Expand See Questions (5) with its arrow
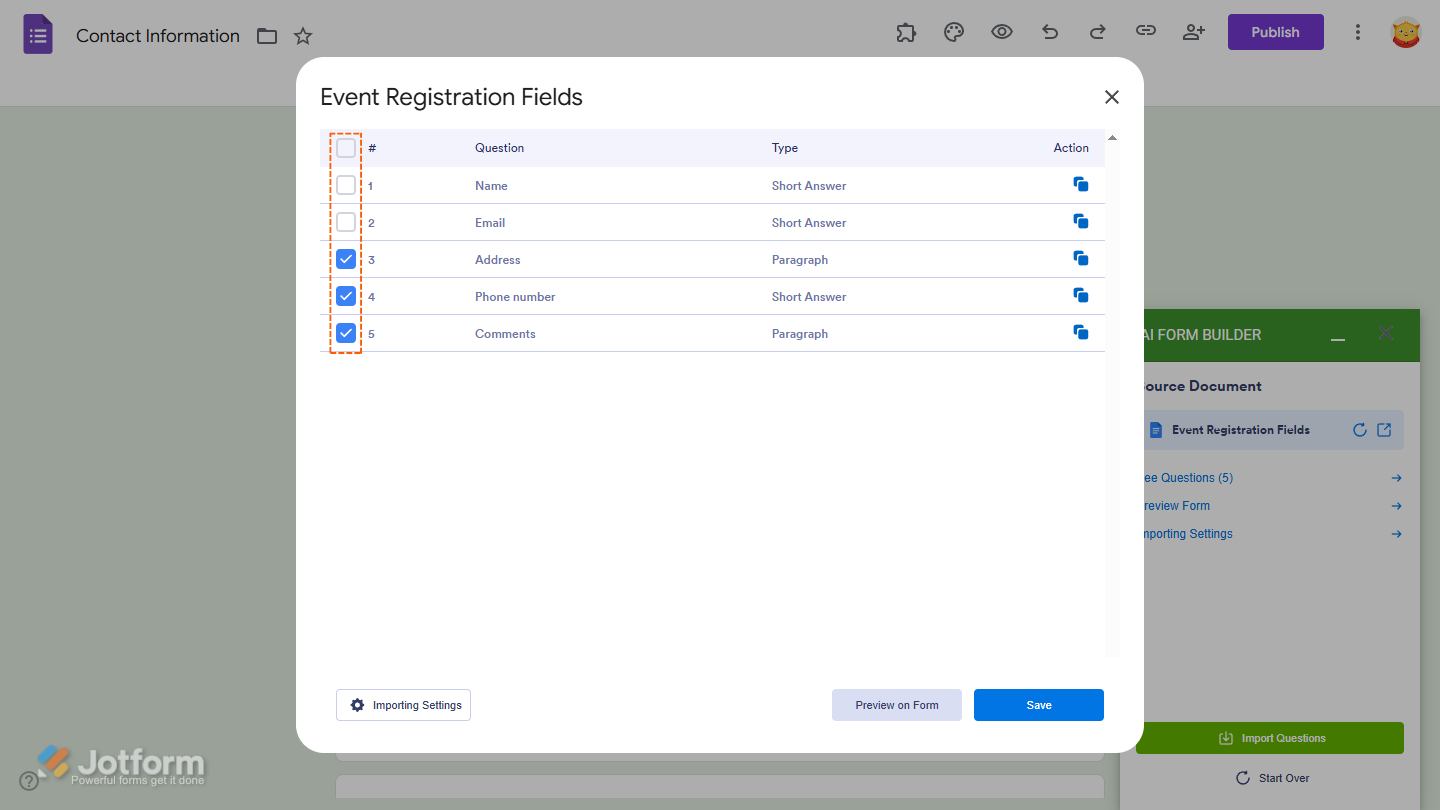 [1396, 478]
